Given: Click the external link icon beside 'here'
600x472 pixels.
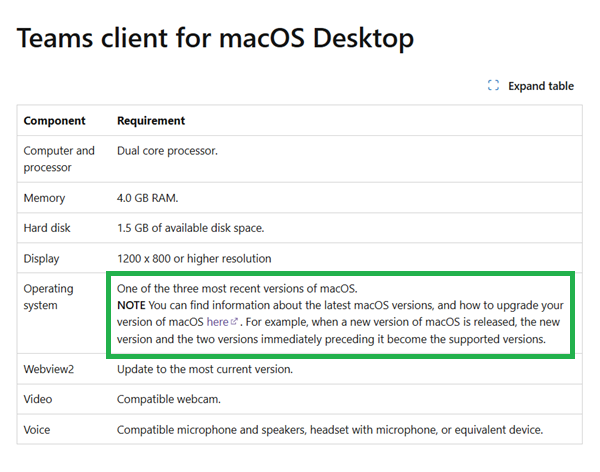Looking at the screenshot, I should coord(234,322).
